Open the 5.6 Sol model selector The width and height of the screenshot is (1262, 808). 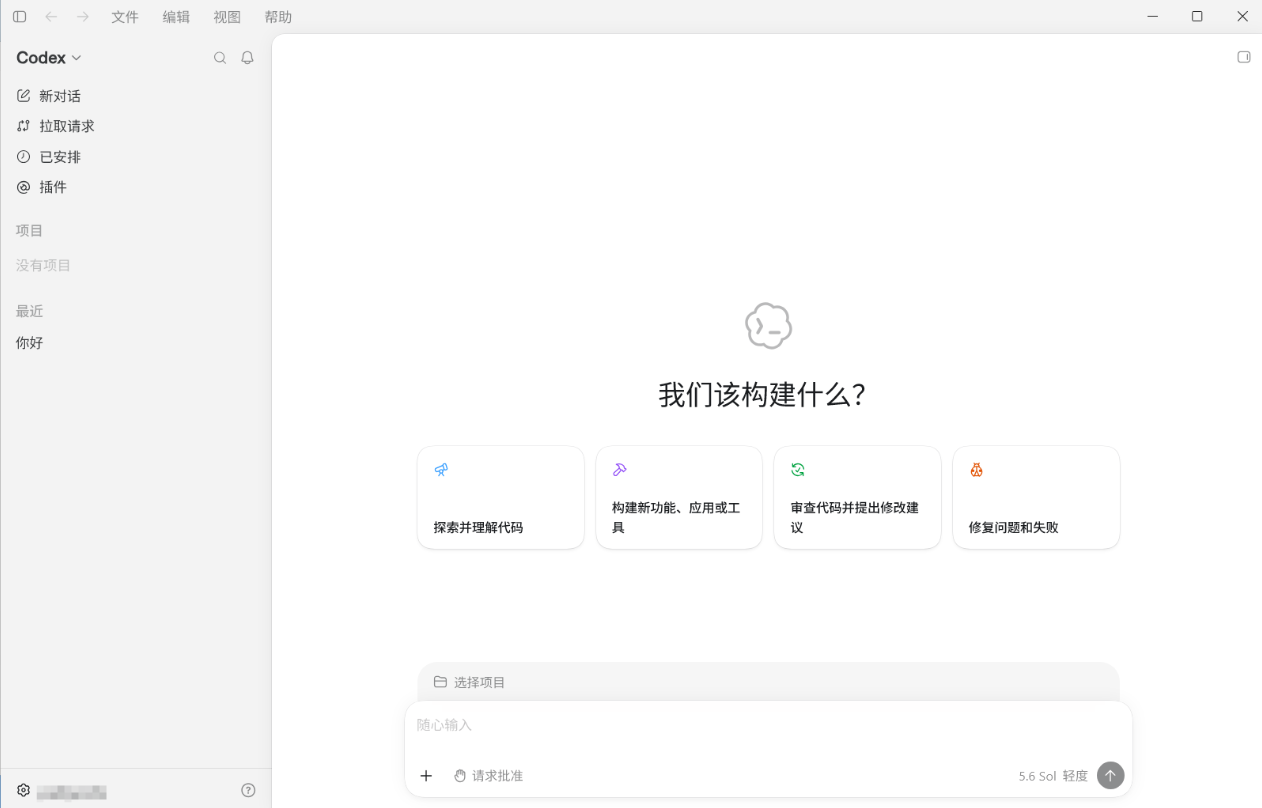pos(1037,776)
